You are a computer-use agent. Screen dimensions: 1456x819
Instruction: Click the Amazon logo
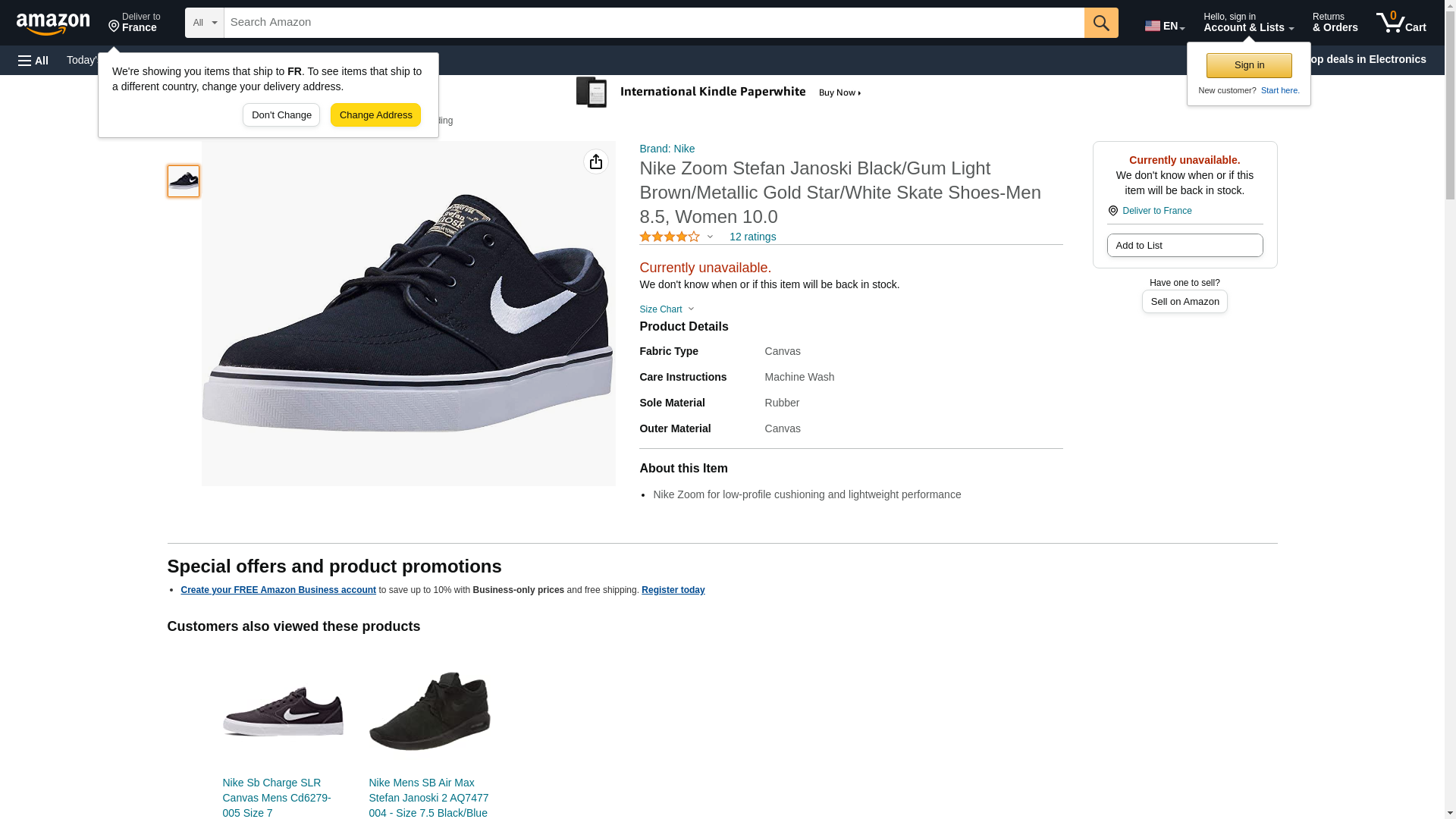[x=53, y=24]
